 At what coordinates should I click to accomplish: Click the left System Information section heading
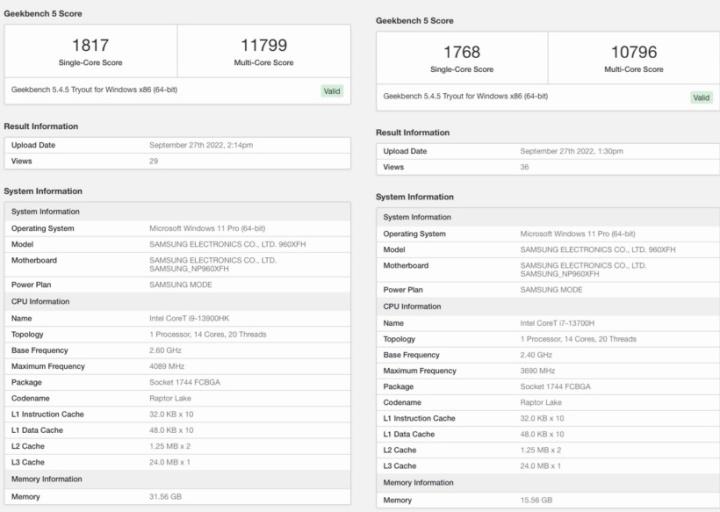(43, 191)
